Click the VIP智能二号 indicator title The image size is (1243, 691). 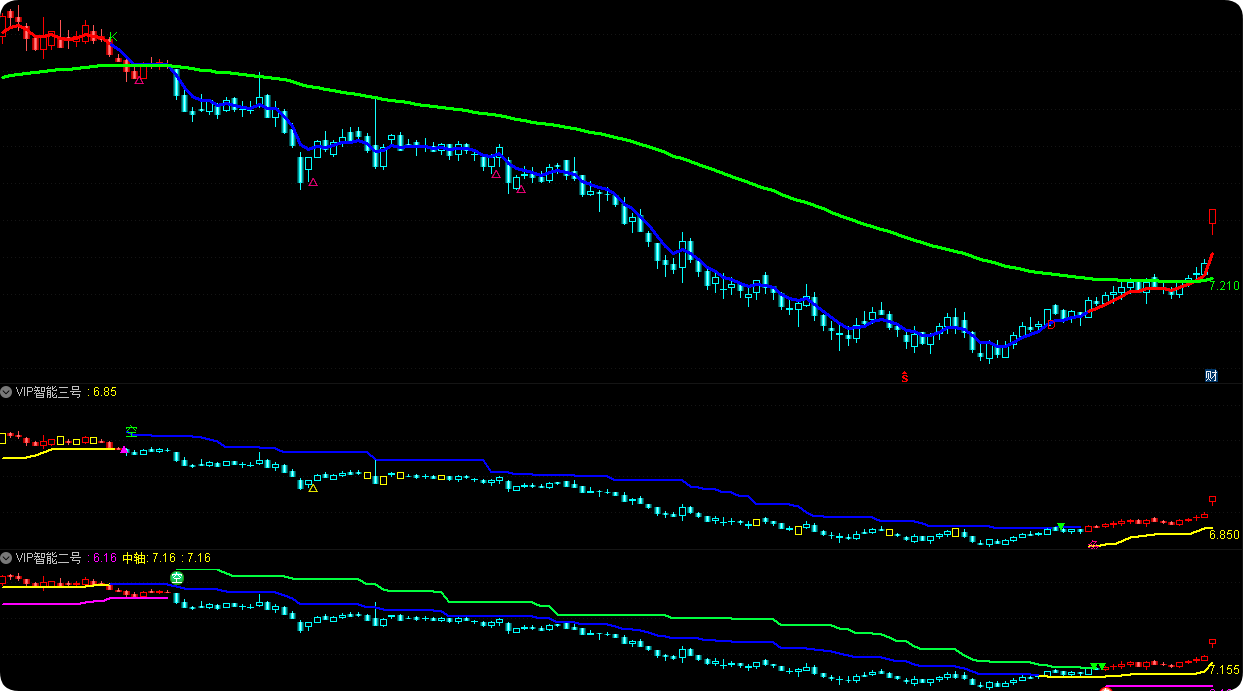point(50,557)
